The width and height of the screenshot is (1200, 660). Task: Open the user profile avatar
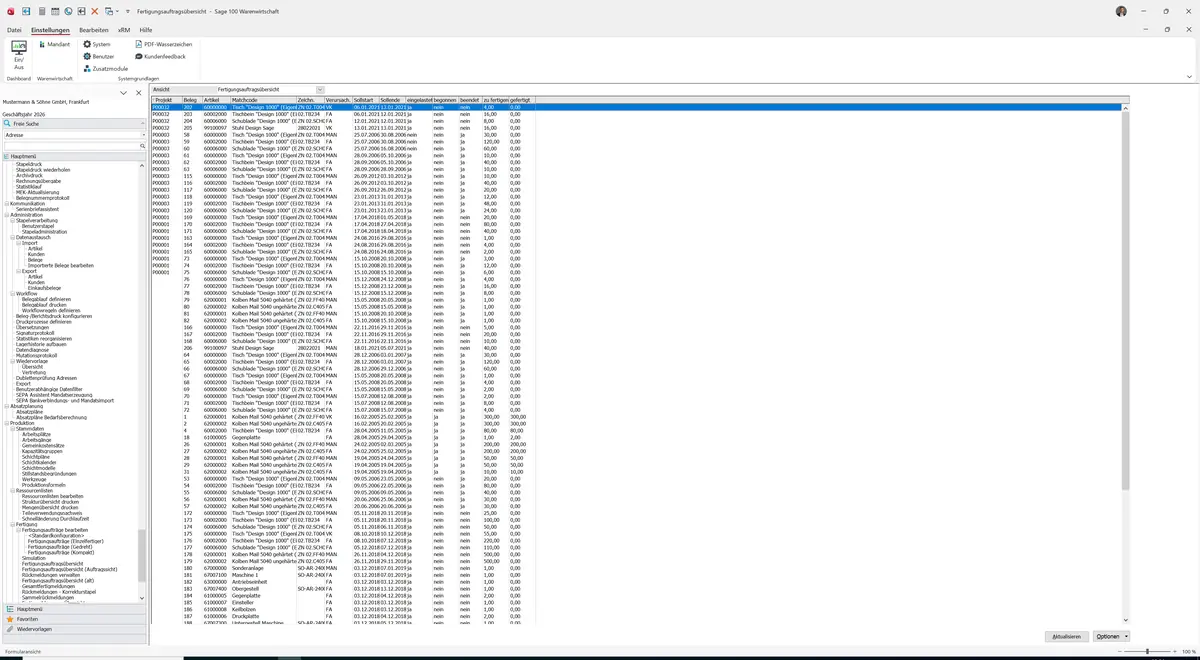(x=1121, y=11)
